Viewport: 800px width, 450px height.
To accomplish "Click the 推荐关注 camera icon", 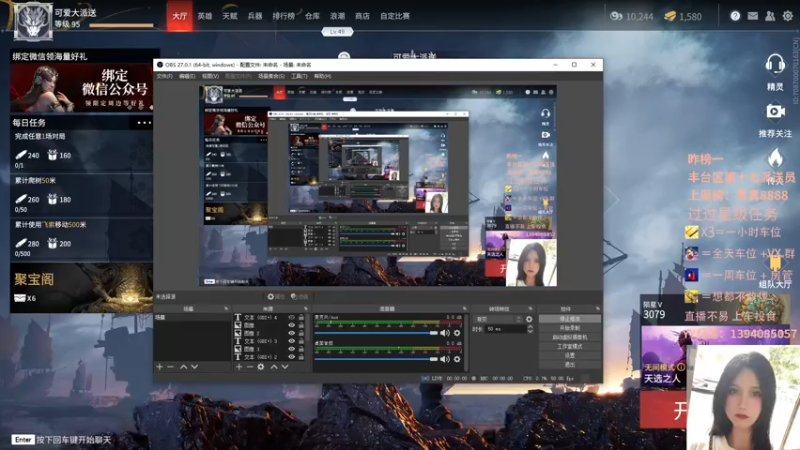I will (775, 111).
